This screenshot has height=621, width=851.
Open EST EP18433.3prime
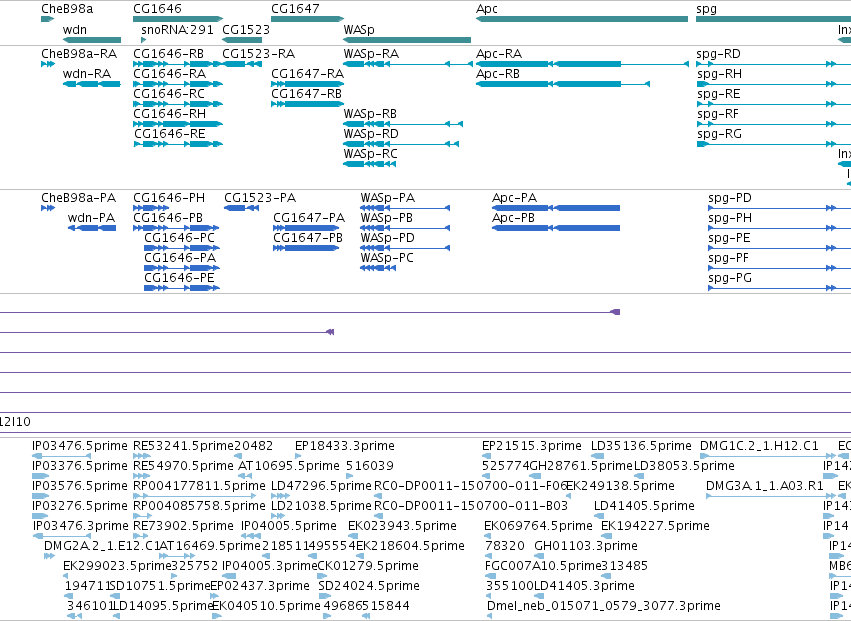[x=345, y=446]
